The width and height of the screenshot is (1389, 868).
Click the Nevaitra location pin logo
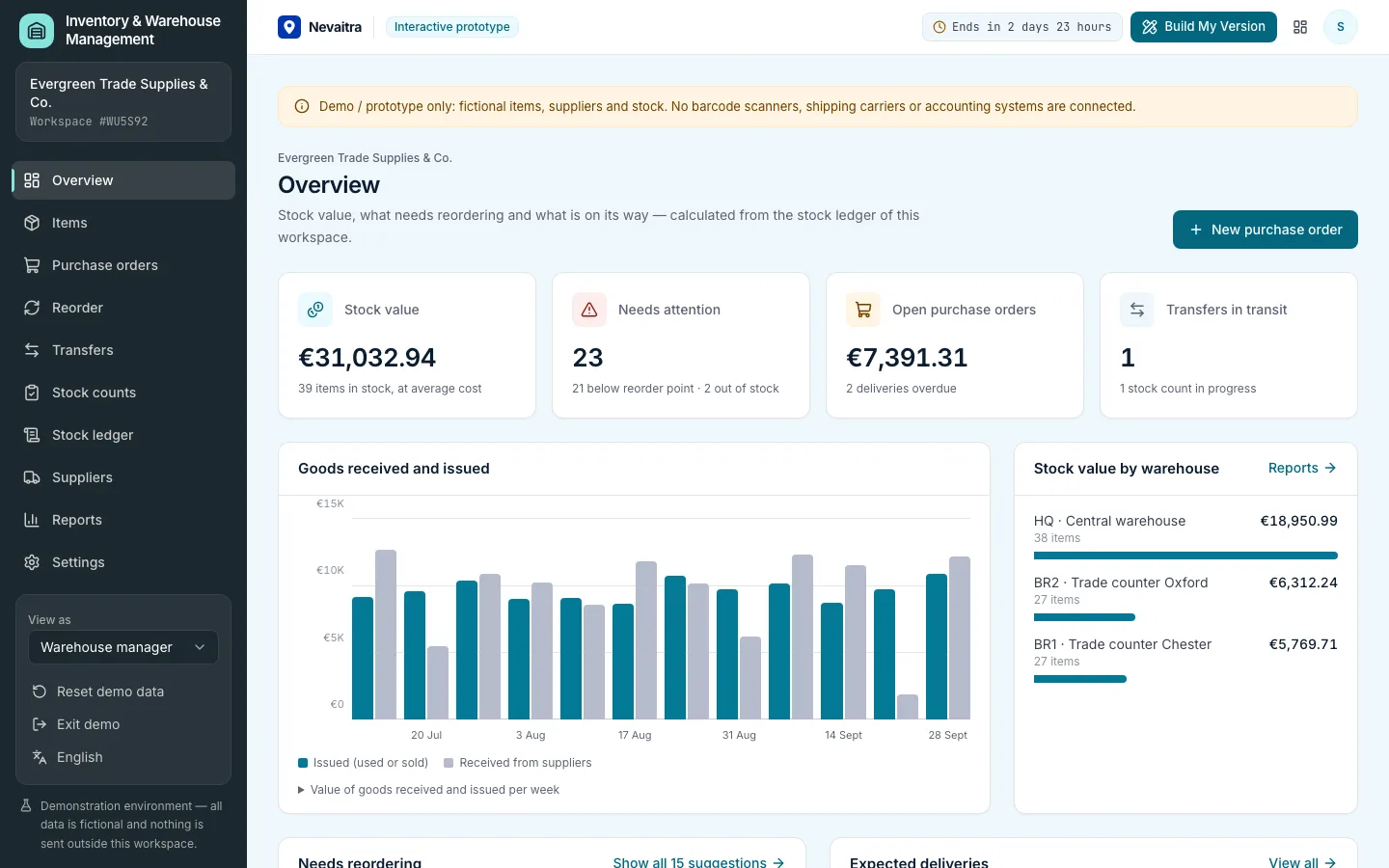[x=289, y=27]
